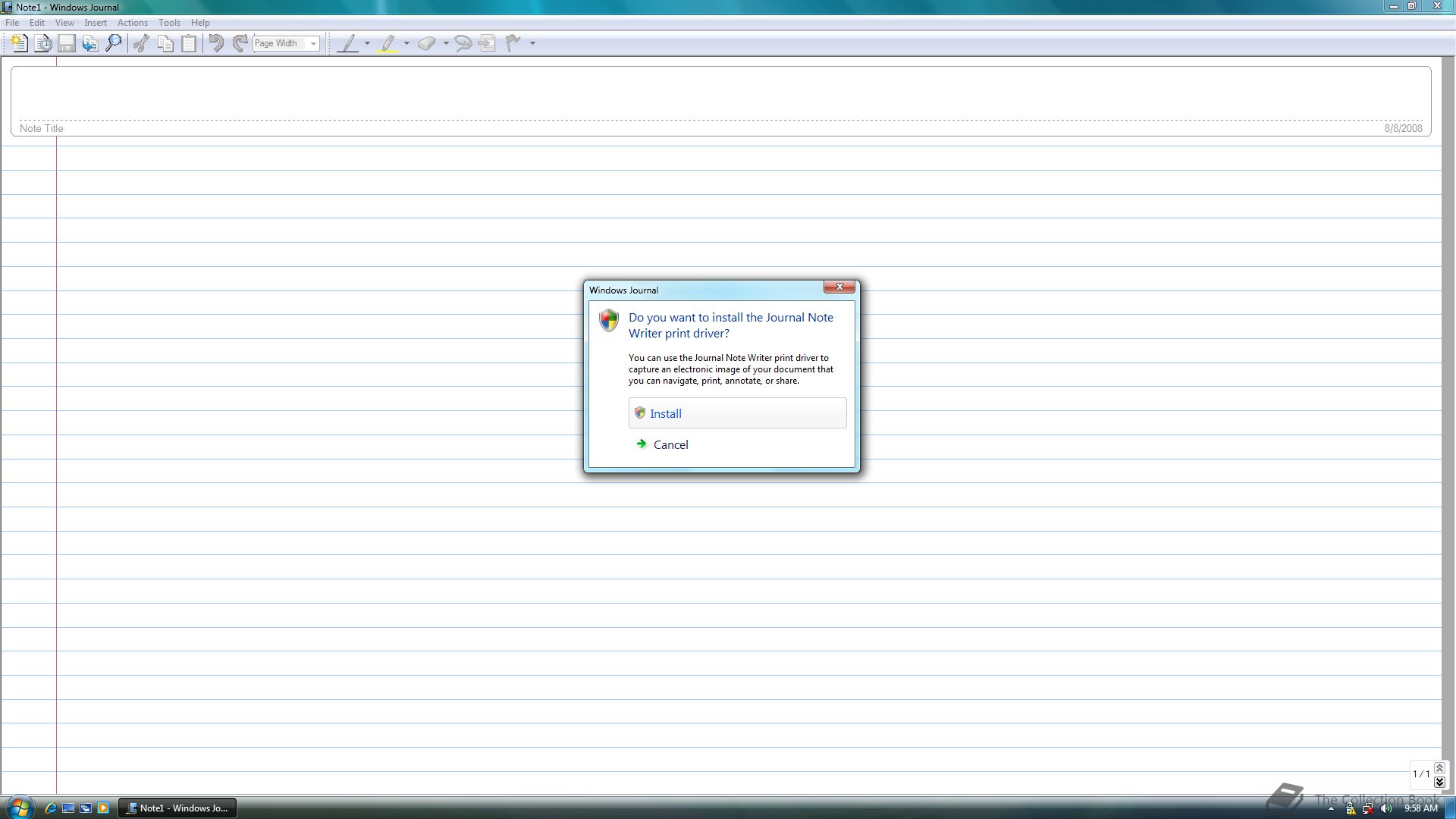Image resolution: width=1456 pixels, height=819 pixels.
Task: Select the Eraser tool
Action: tap(427, 43)
